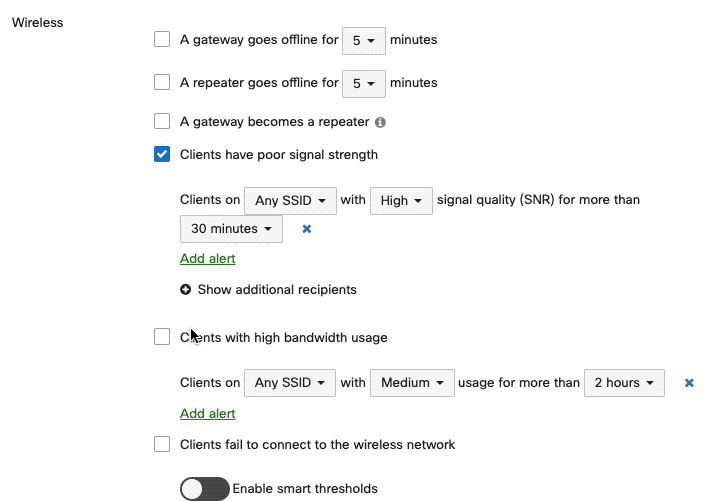This screenshot has width=712, height=501.
Task: Open 'Any SSID' dropdown for signal strength
Action: (290, 200)
